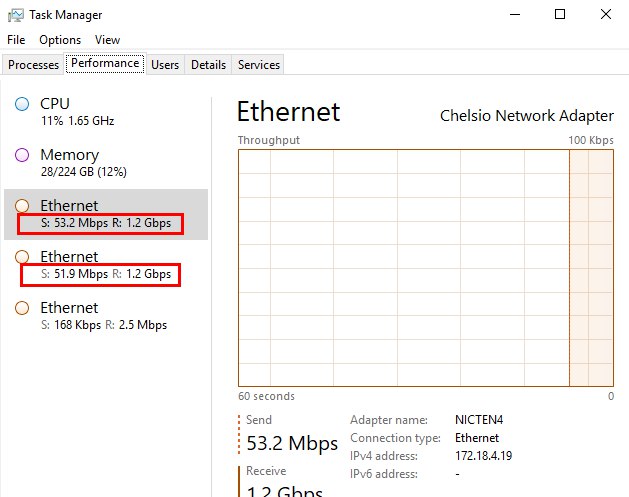The height and width of the screenshot is (497, 629).
Task: Click the Memory circle icon
Action: pos(22,155)
